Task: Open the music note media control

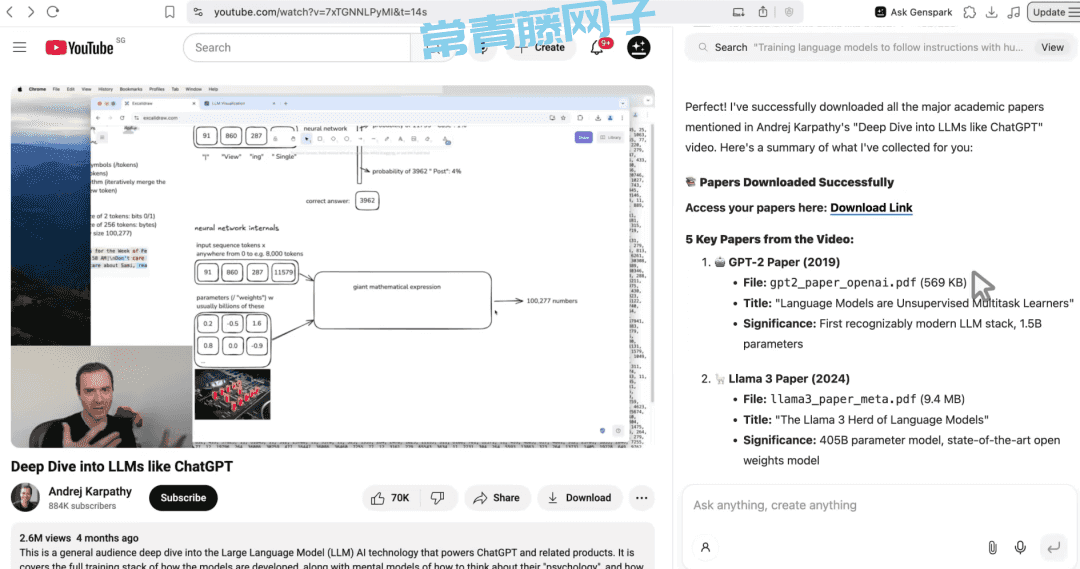Action: (x=1013, y=12)
